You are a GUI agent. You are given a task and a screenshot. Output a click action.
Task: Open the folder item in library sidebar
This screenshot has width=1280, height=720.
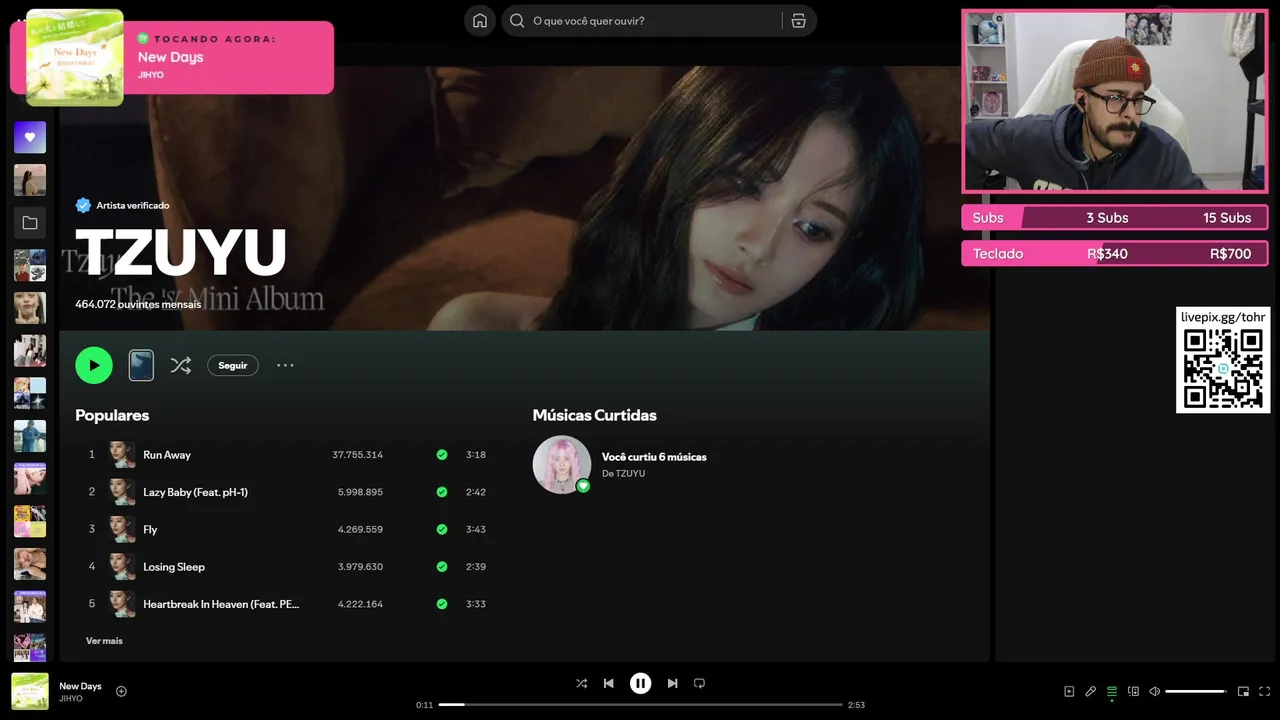pyautogui.click(x=30, y=223)
